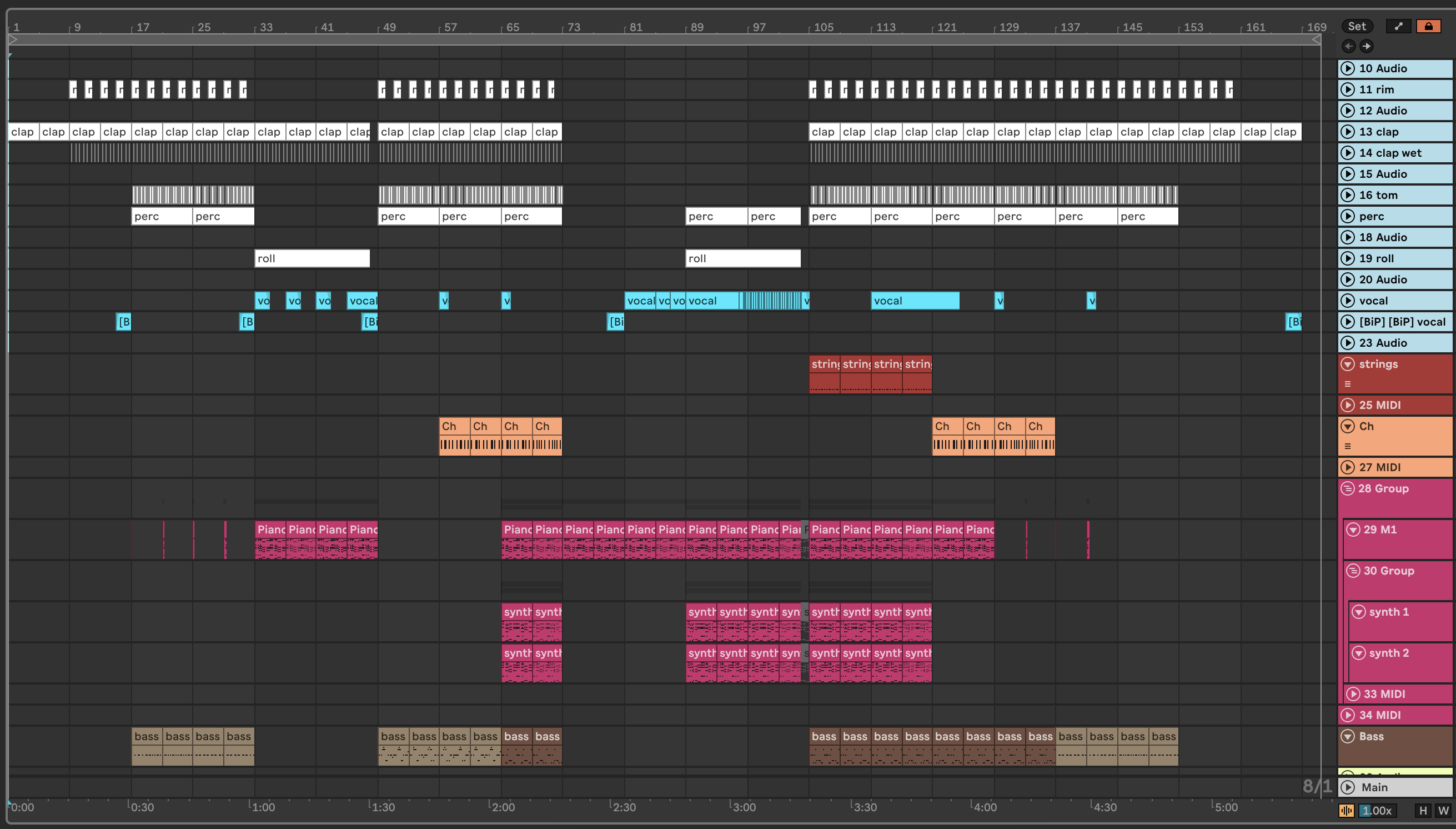Unfold the Main track
The height and width of the screenshot is (829, 1456).
tap(1347, 787)
